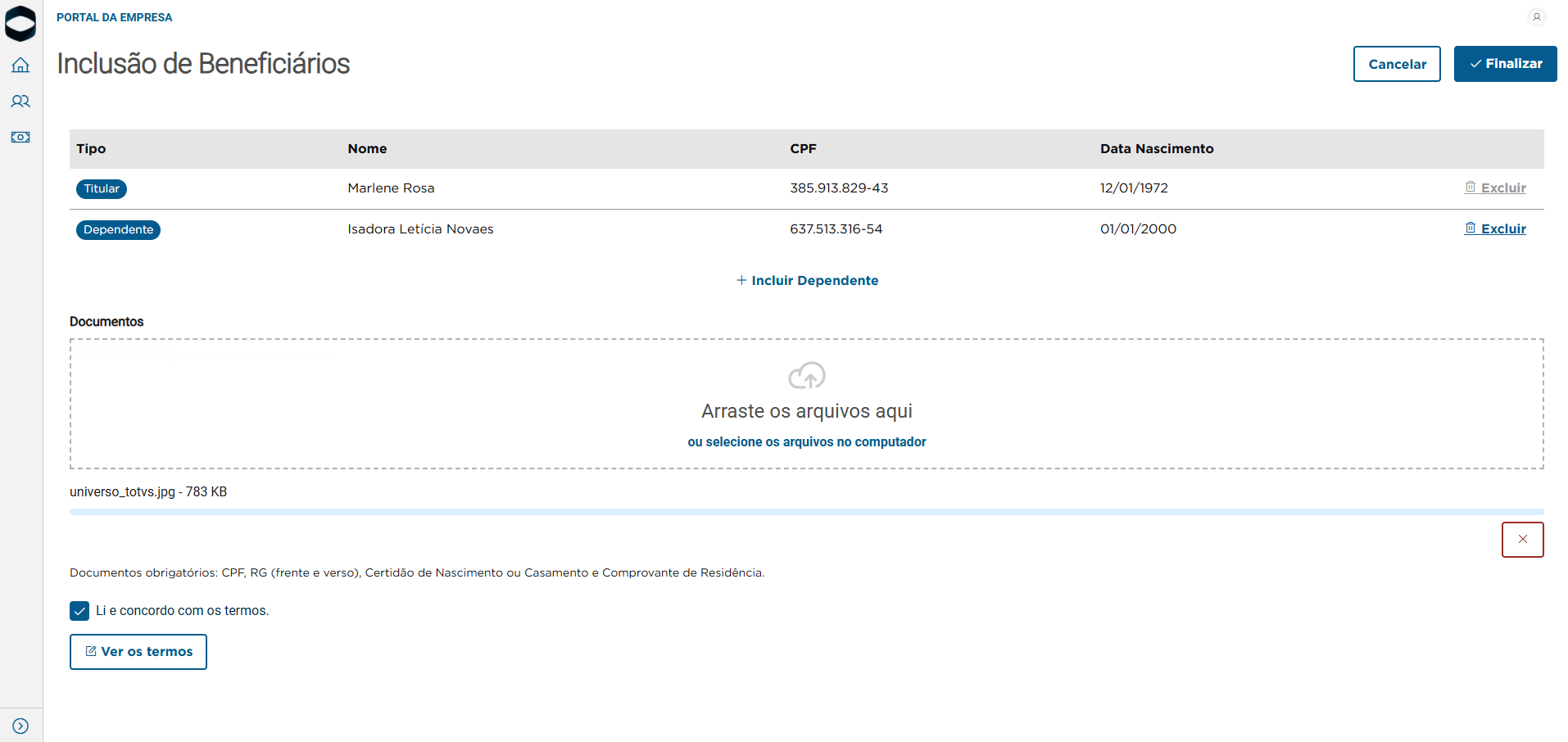1568x742 pixels.
Task: Open Ver os termos
Action: coord(138,652)
